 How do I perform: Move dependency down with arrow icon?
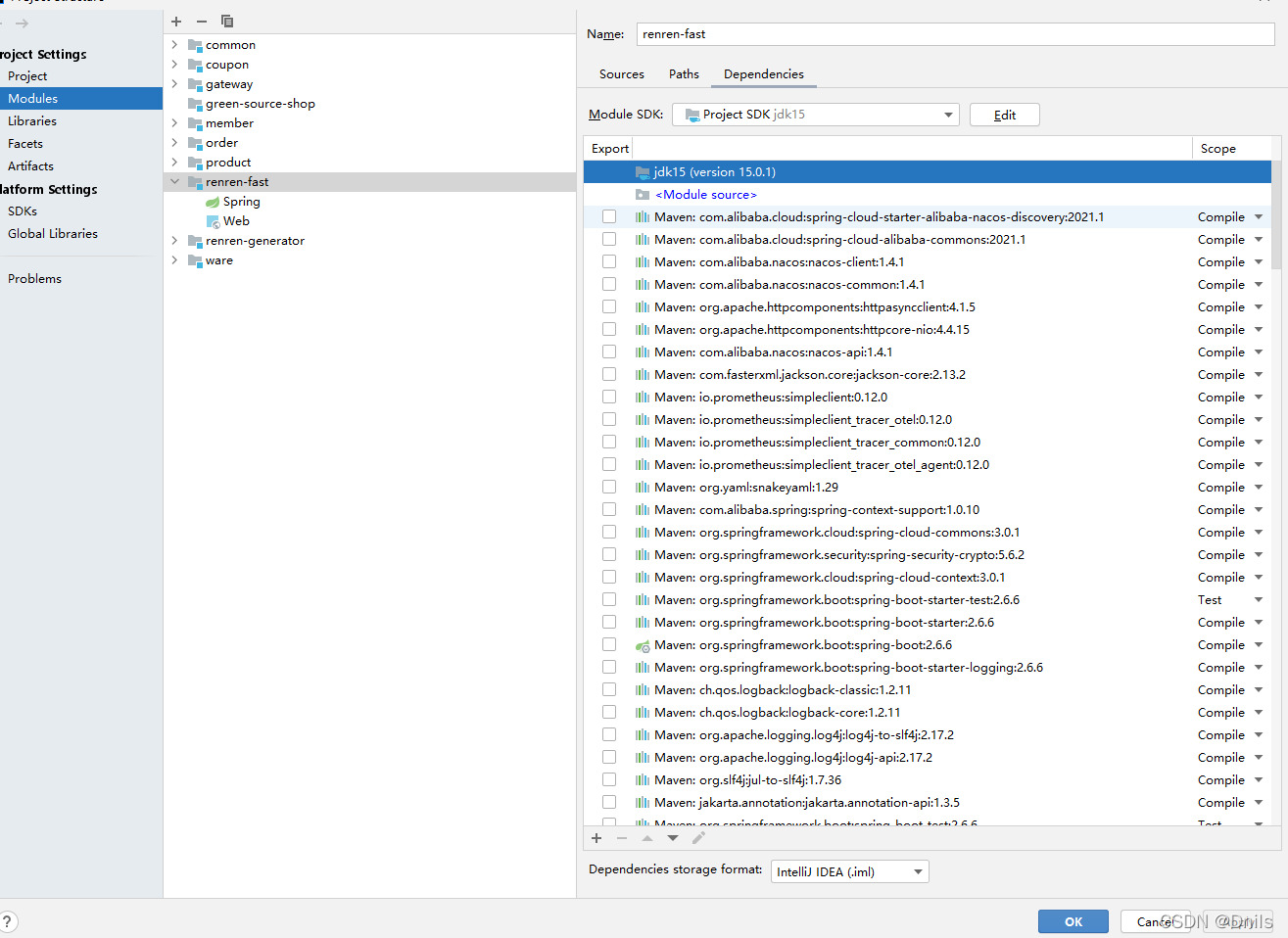click(673, 838)
